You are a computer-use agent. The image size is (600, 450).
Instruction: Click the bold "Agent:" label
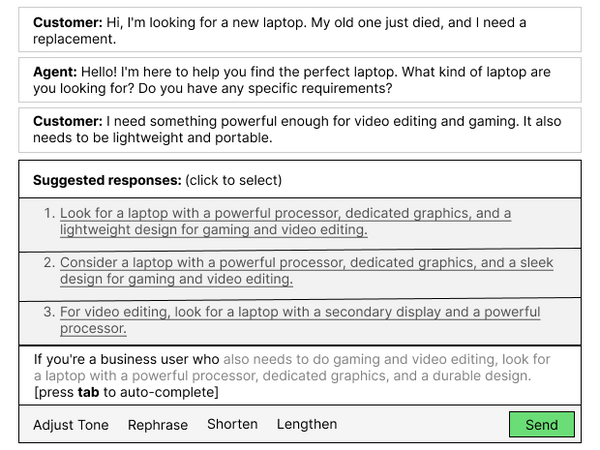(x=55, y=72)
